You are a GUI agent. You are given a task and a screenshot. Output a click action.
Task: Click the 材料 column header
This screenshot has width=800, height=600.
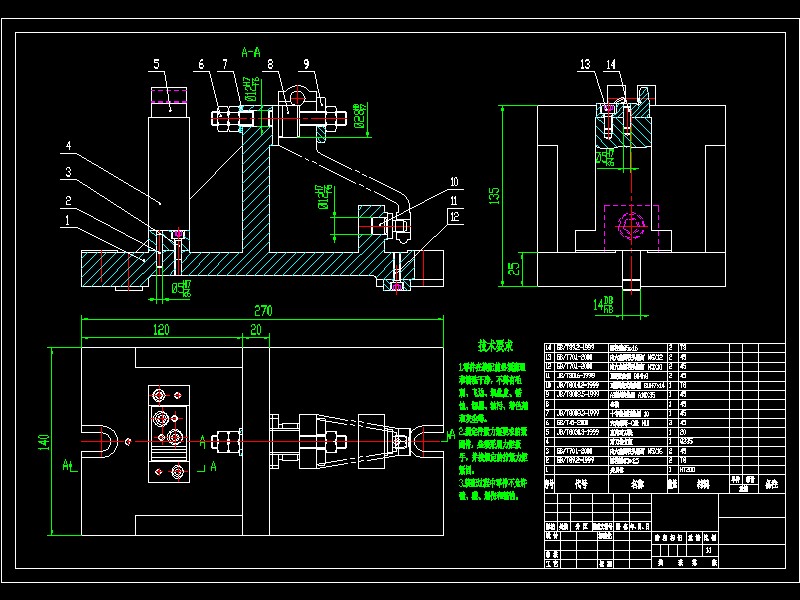(x=703, y=484)
